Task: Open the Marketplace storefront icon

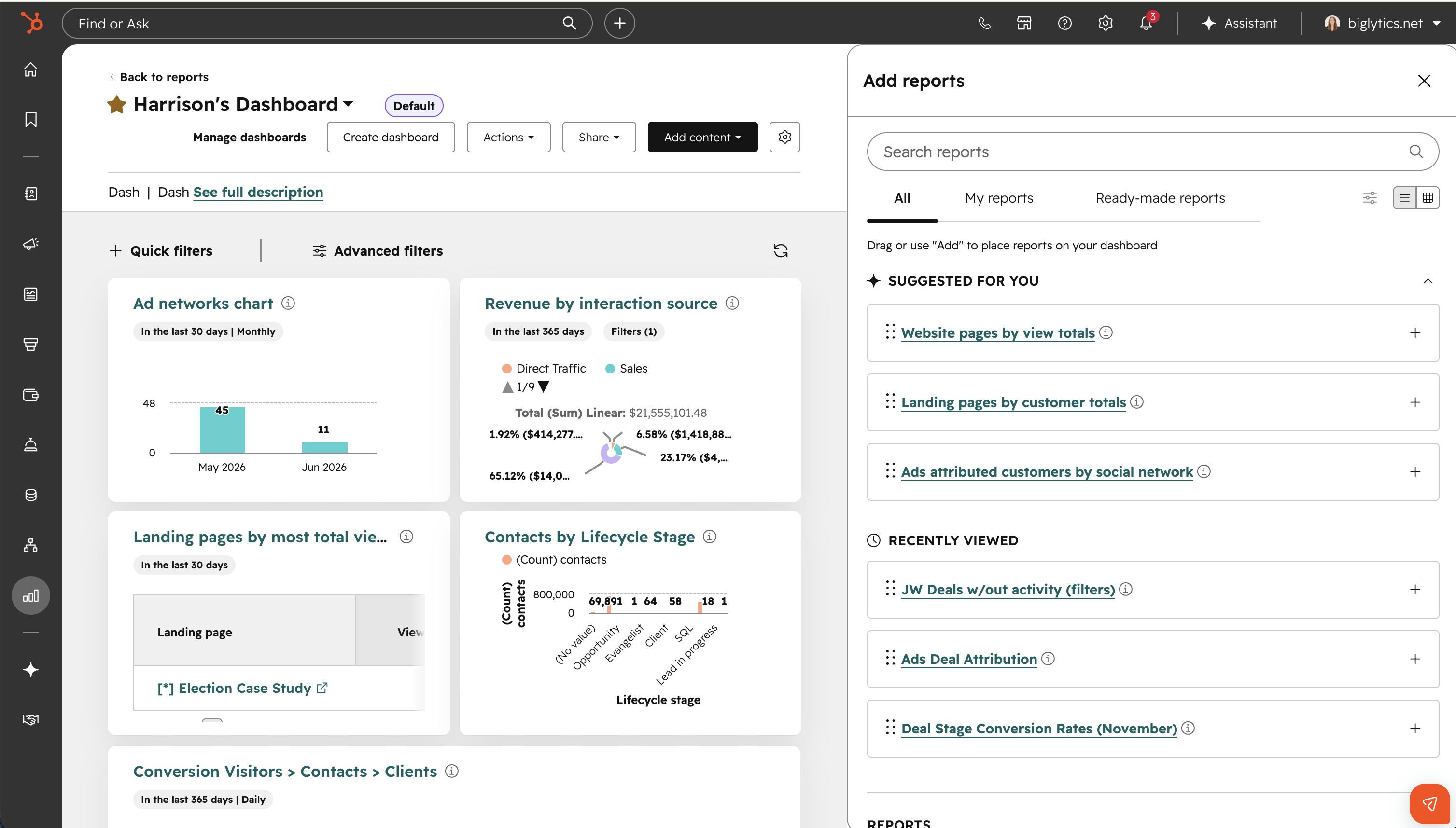Action: [1024, 23]
